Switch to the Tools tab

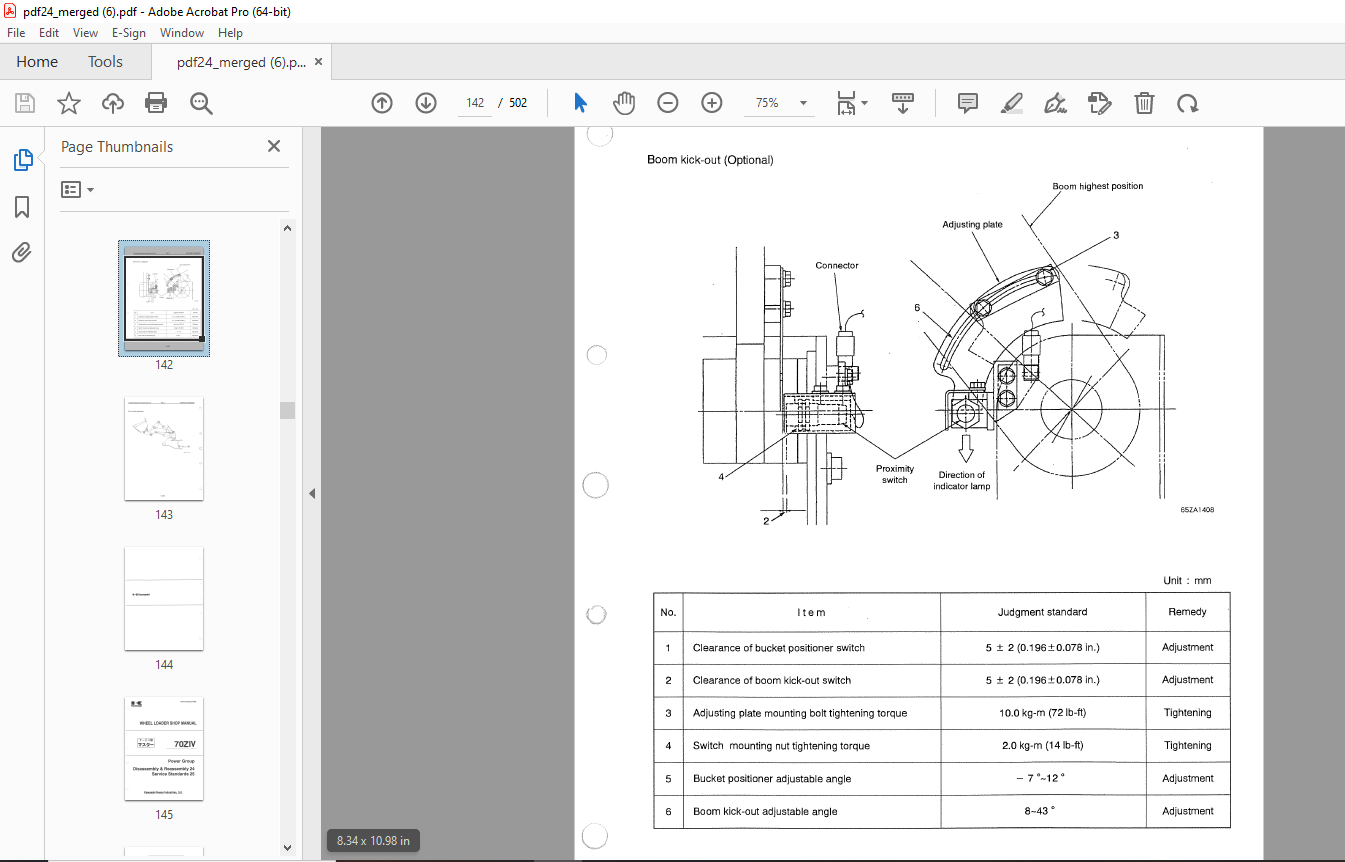point(105,62)
